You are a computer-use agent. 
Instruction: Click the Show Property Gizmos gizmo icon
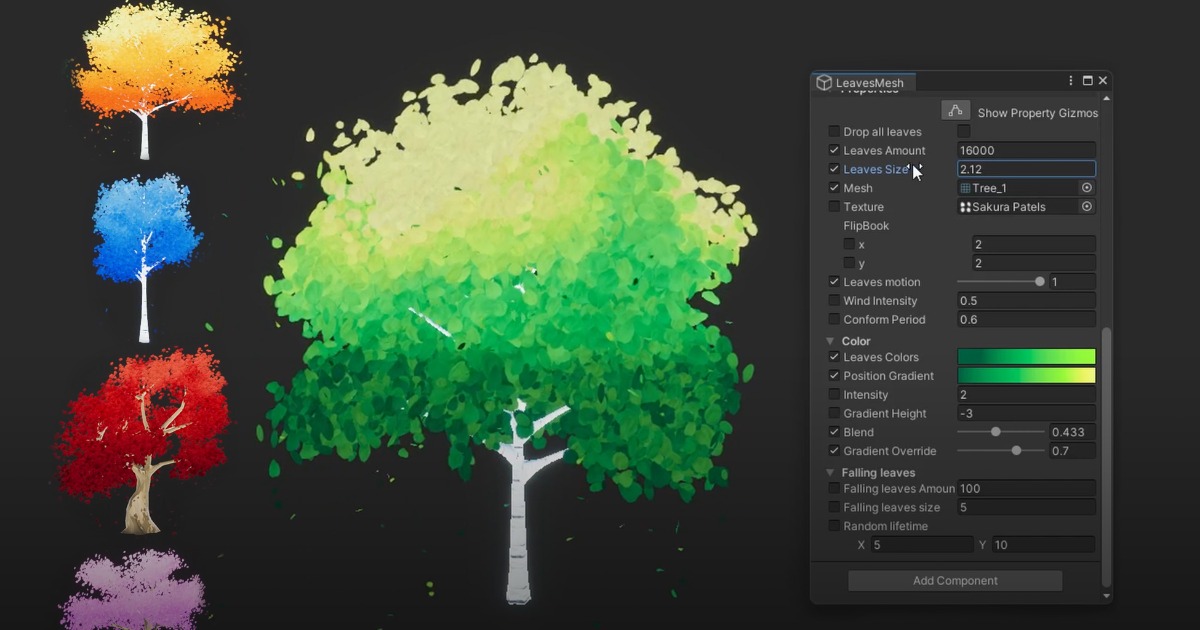coord(956,111)
